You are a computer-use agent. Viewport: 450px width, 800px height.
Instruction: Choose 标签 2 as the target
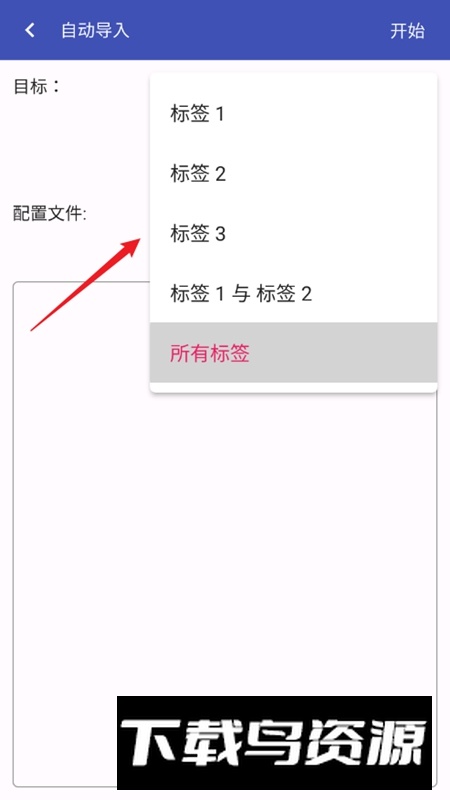[293, 173]
